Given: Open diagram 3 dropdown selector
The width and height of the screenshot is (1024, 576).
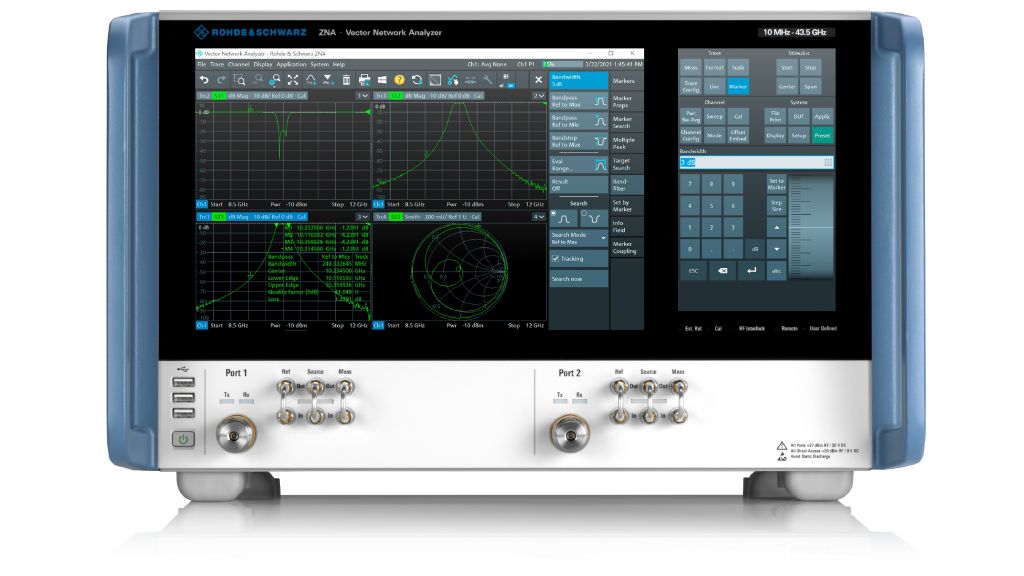Looking at the screenshot, I should pyautogui.click(x=362, y=217).
